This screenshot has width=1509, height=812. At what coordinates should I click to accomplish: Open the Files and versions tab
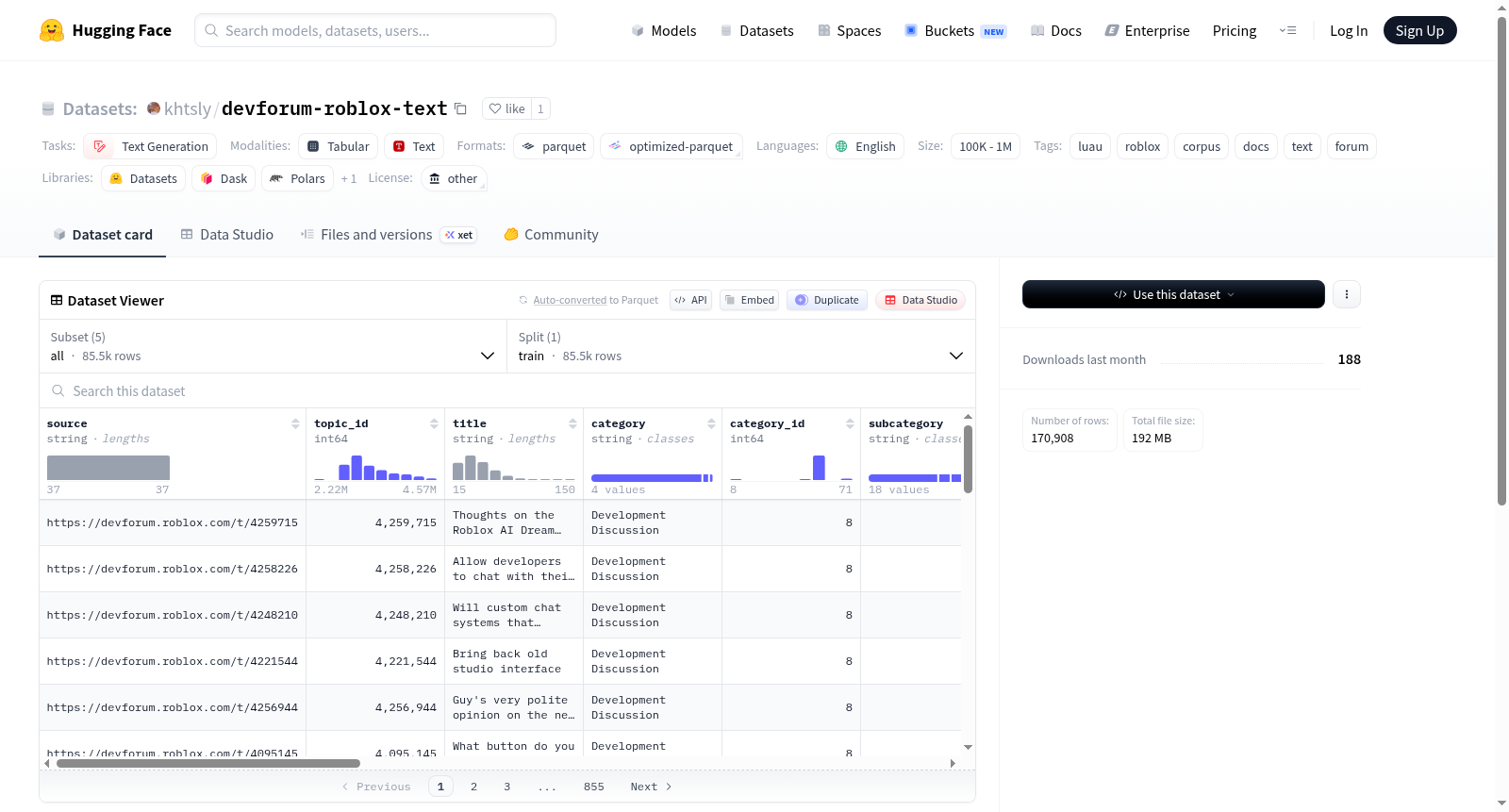389,234
